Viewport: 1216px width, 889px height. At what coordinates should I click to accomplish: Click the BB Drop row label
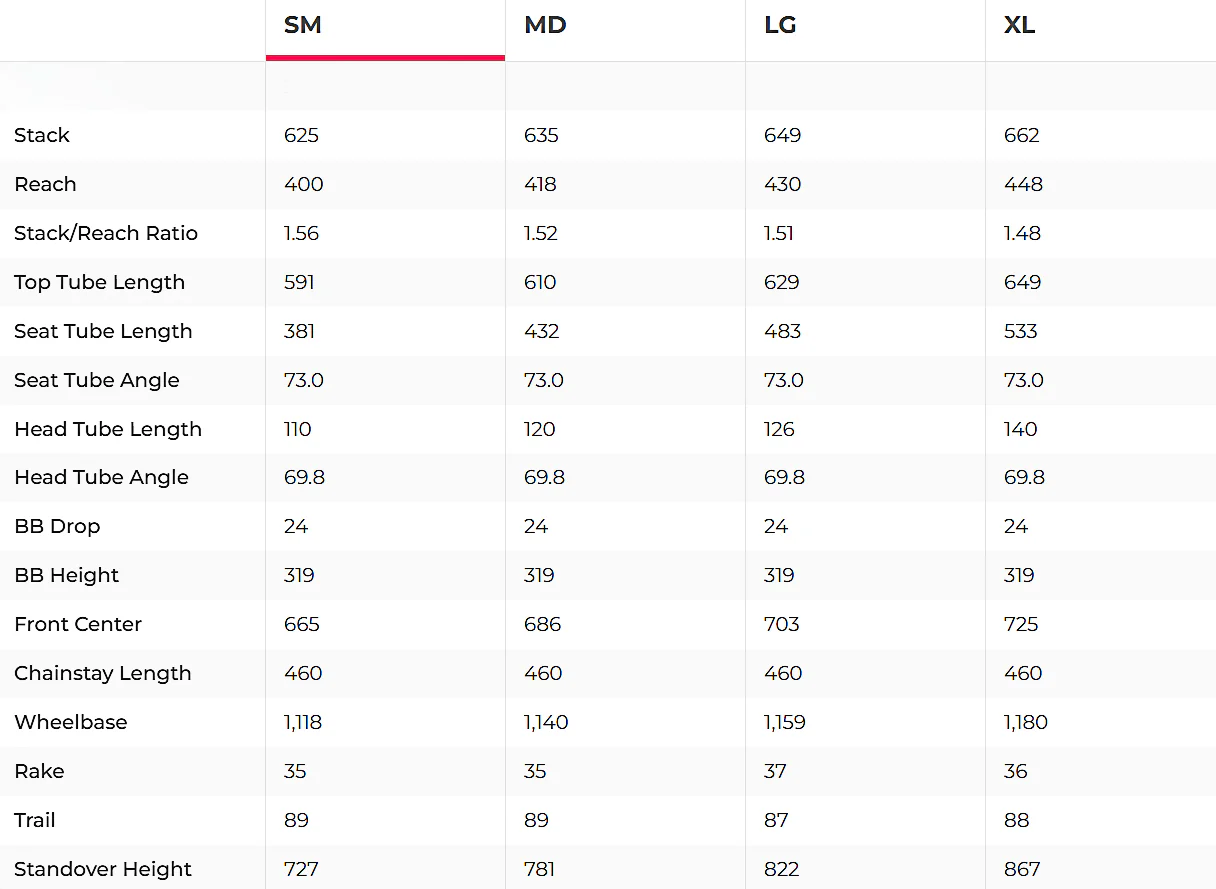(57, 526)
